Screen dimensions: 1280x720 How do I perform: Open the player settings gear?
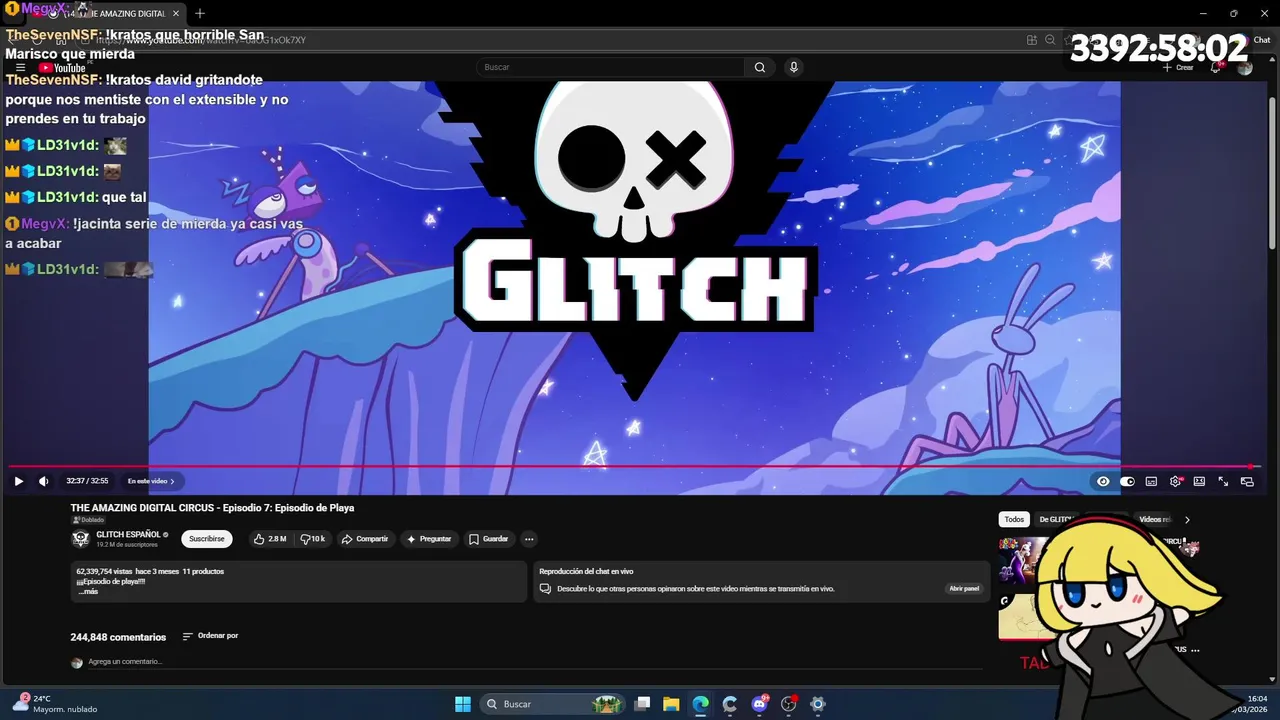click(1176, 481)
